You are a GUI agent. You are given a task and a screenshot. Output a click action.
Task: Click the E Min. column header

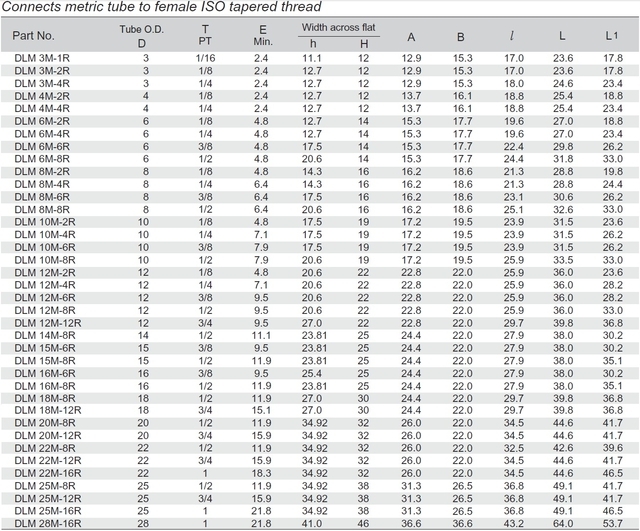[x=263, y=36]
